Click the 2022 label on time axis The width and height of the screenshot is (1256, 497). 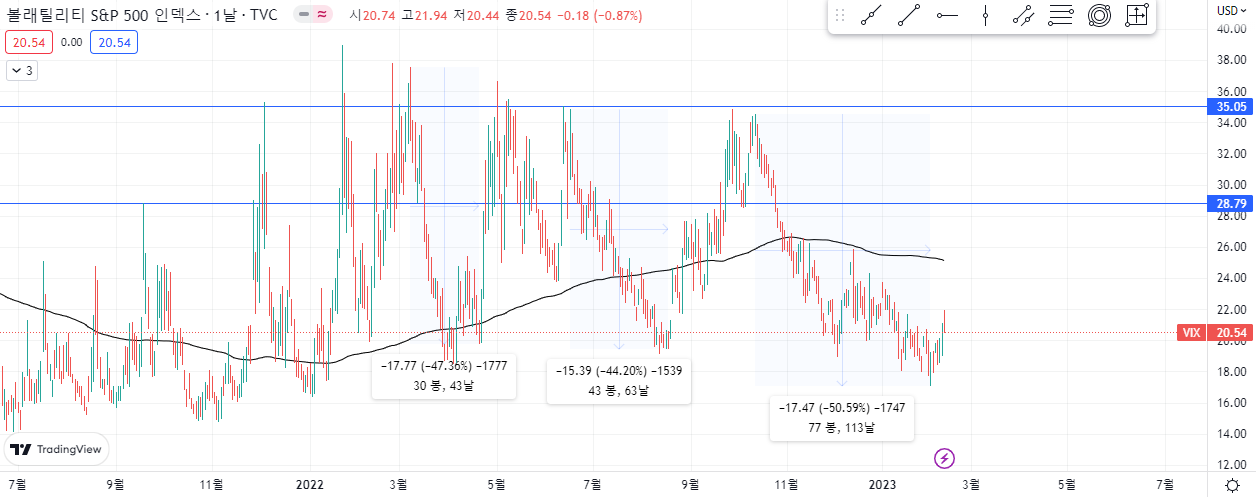(311, 485)
